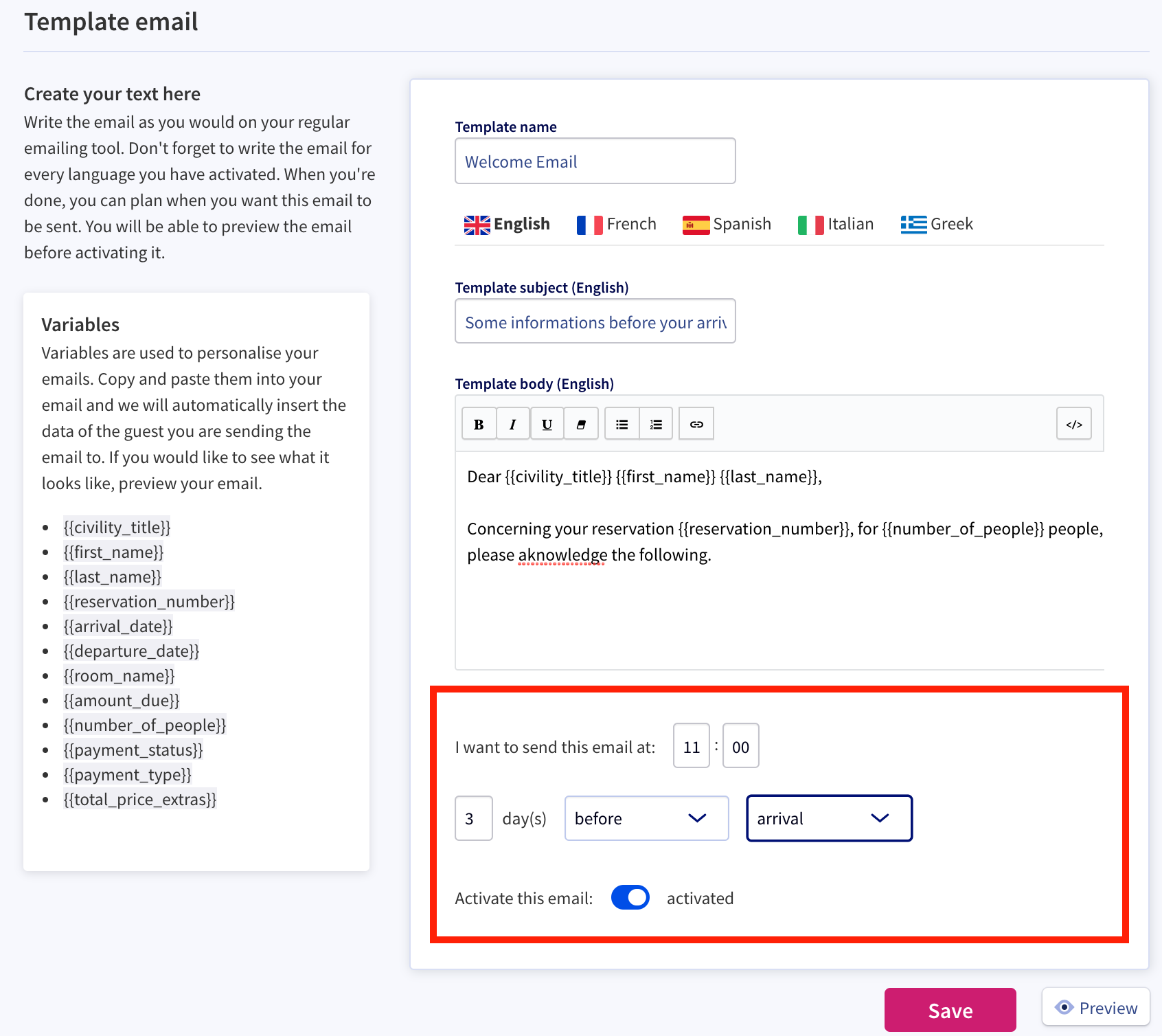Screen dimensions: 1162x1036
Task: Select the eraser clear-formatting icon
Action: (581, 424)
